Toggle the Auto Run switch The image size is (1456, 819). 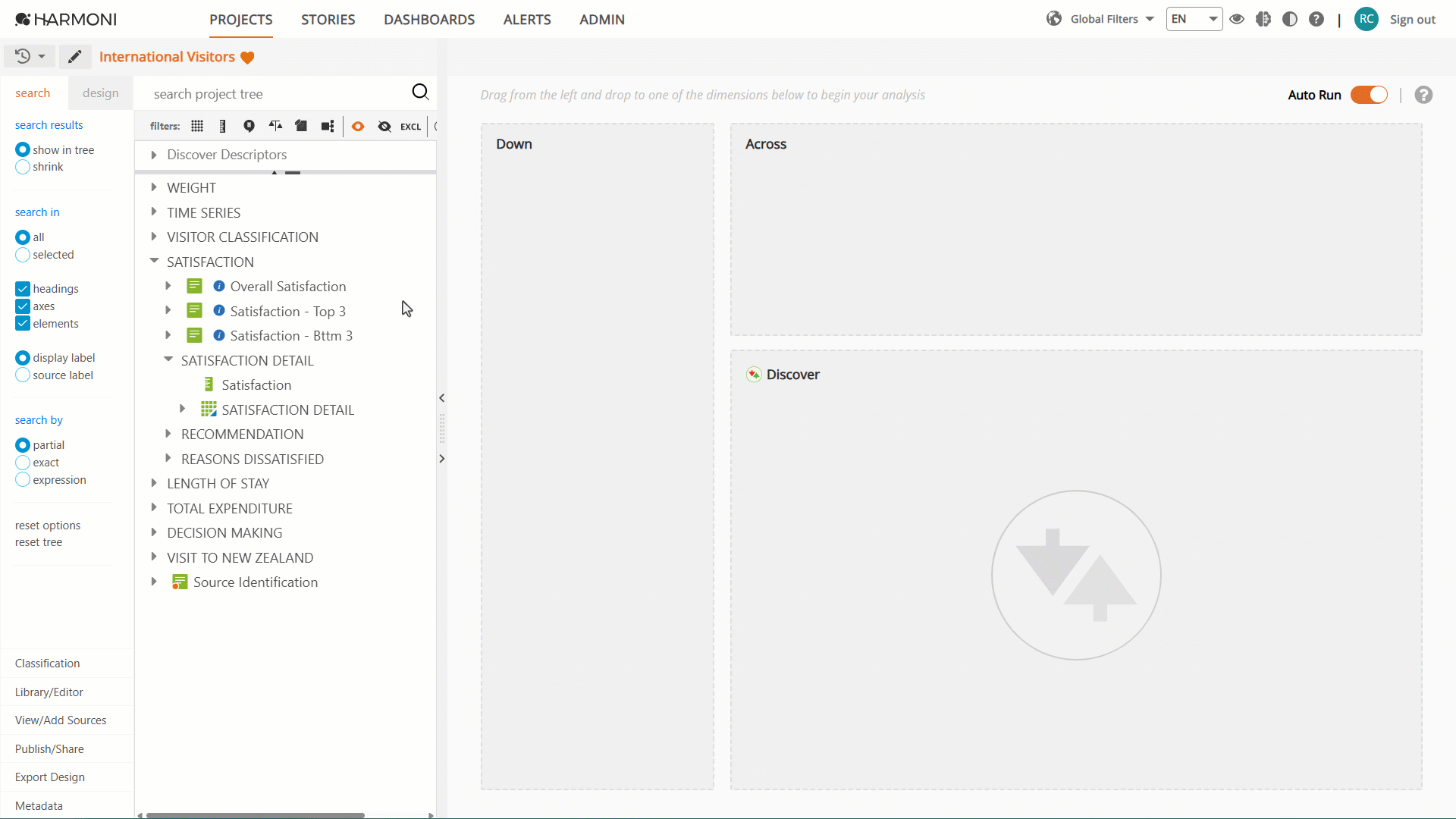point(1369,95)
